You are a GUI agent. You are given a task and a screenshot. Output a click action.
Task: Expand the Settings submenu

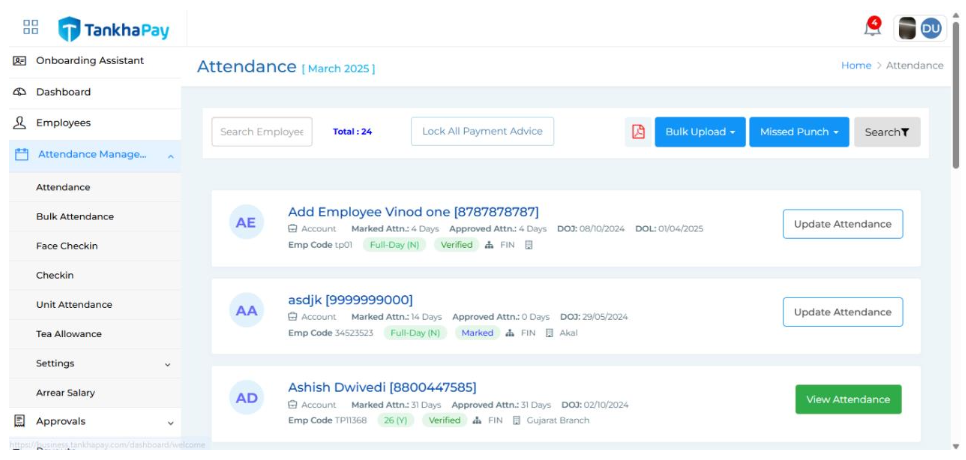coord(167,365)
